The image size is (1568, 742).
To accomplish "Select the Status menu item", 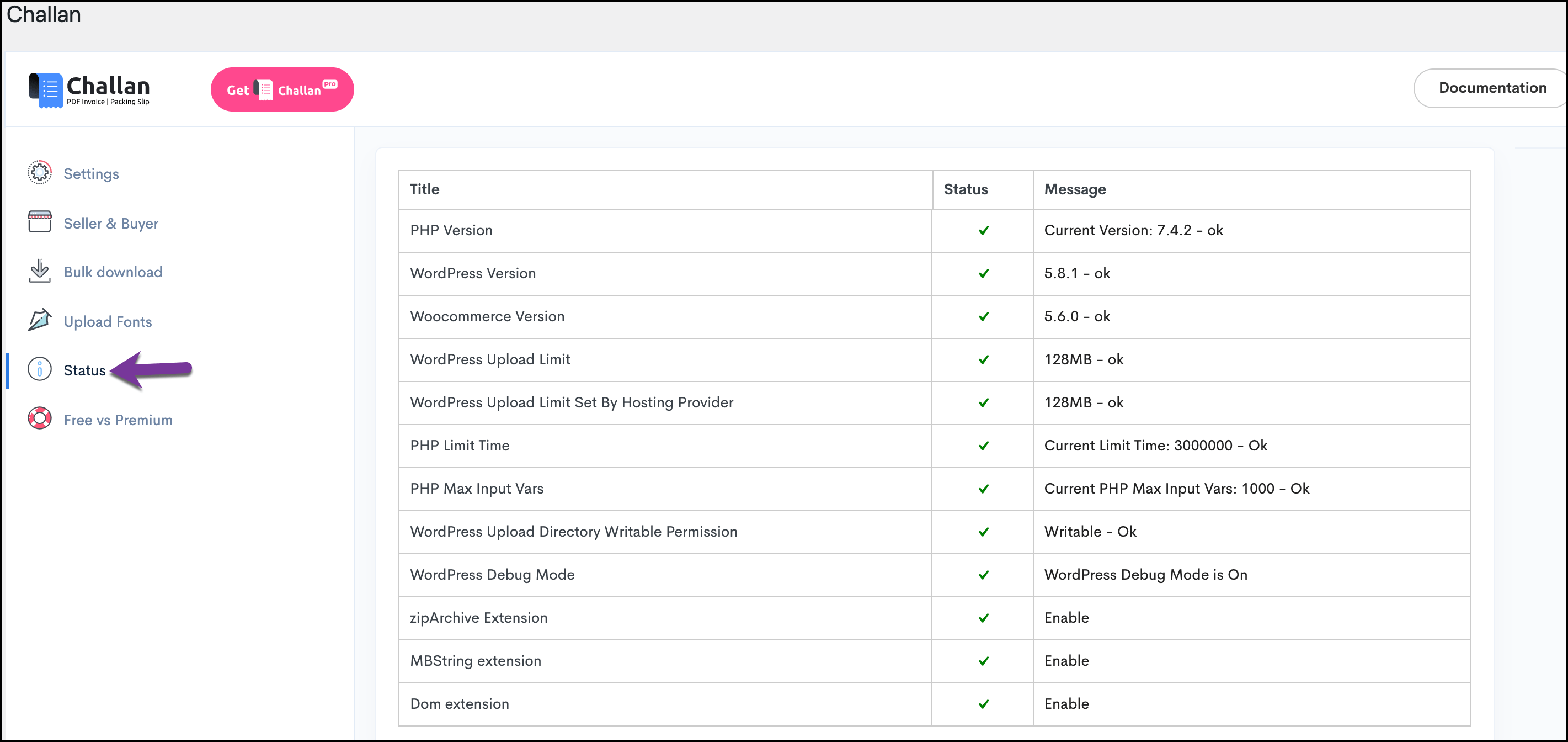I will pyautogui.click(x=84, y=370).
